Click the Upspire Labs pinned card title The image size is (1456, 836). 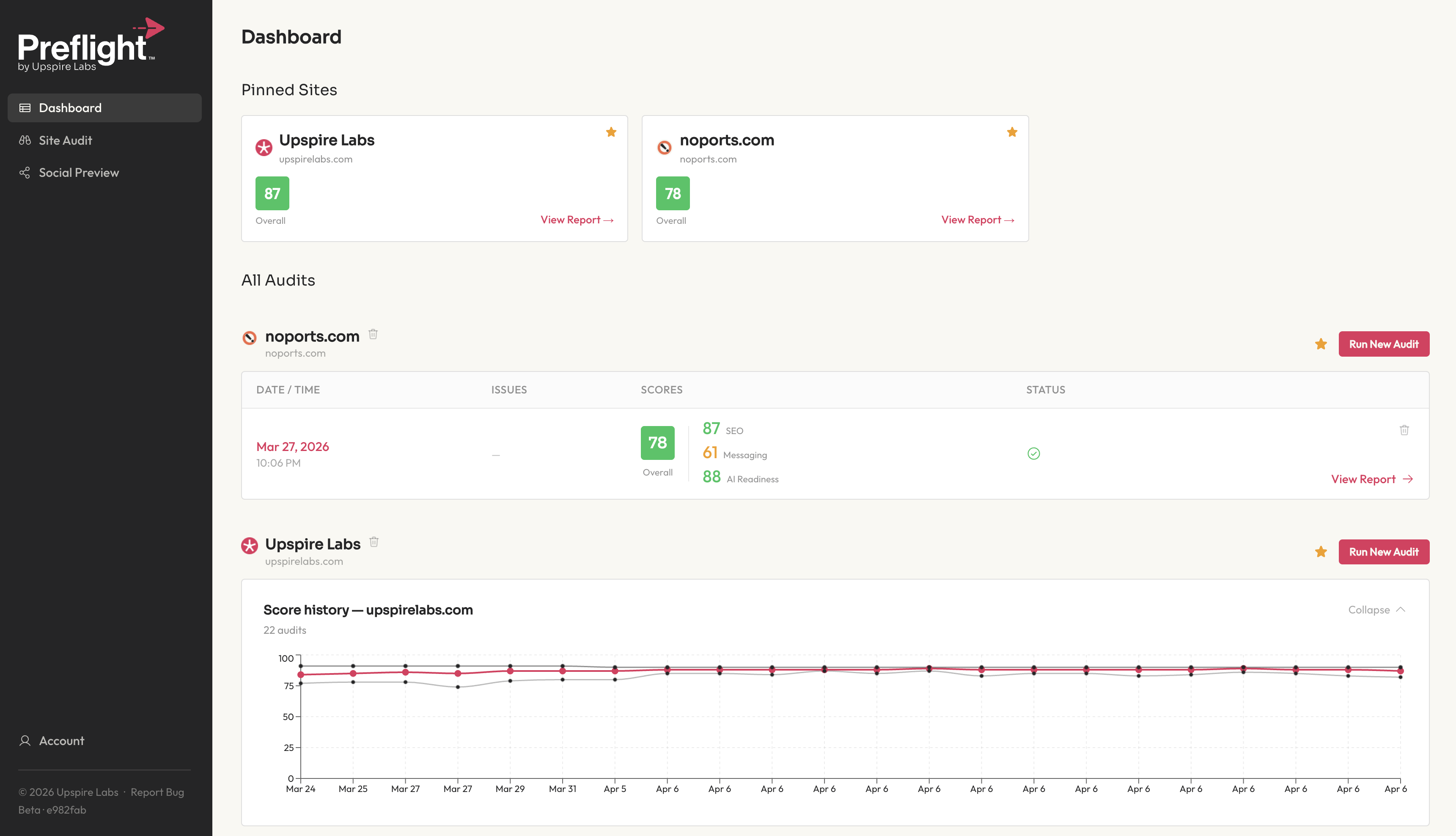click(327, 140)
